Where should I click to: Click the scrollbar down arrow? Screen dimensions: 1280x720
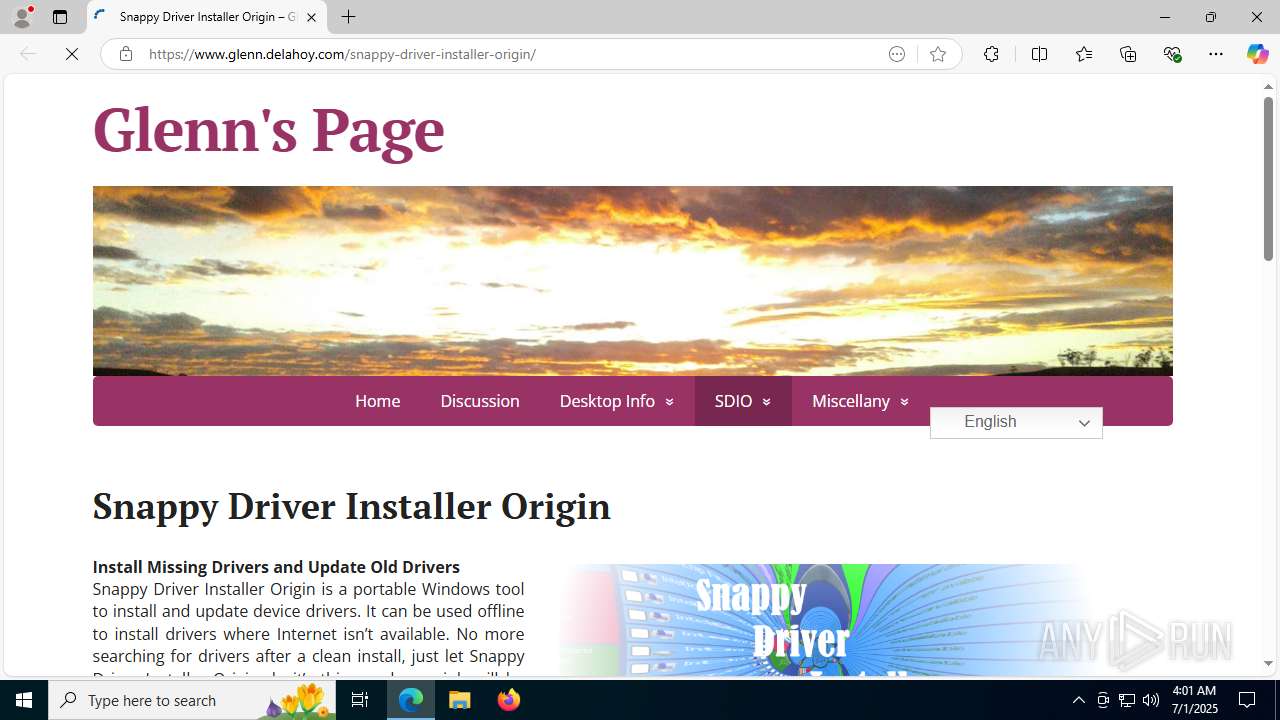1268,664
